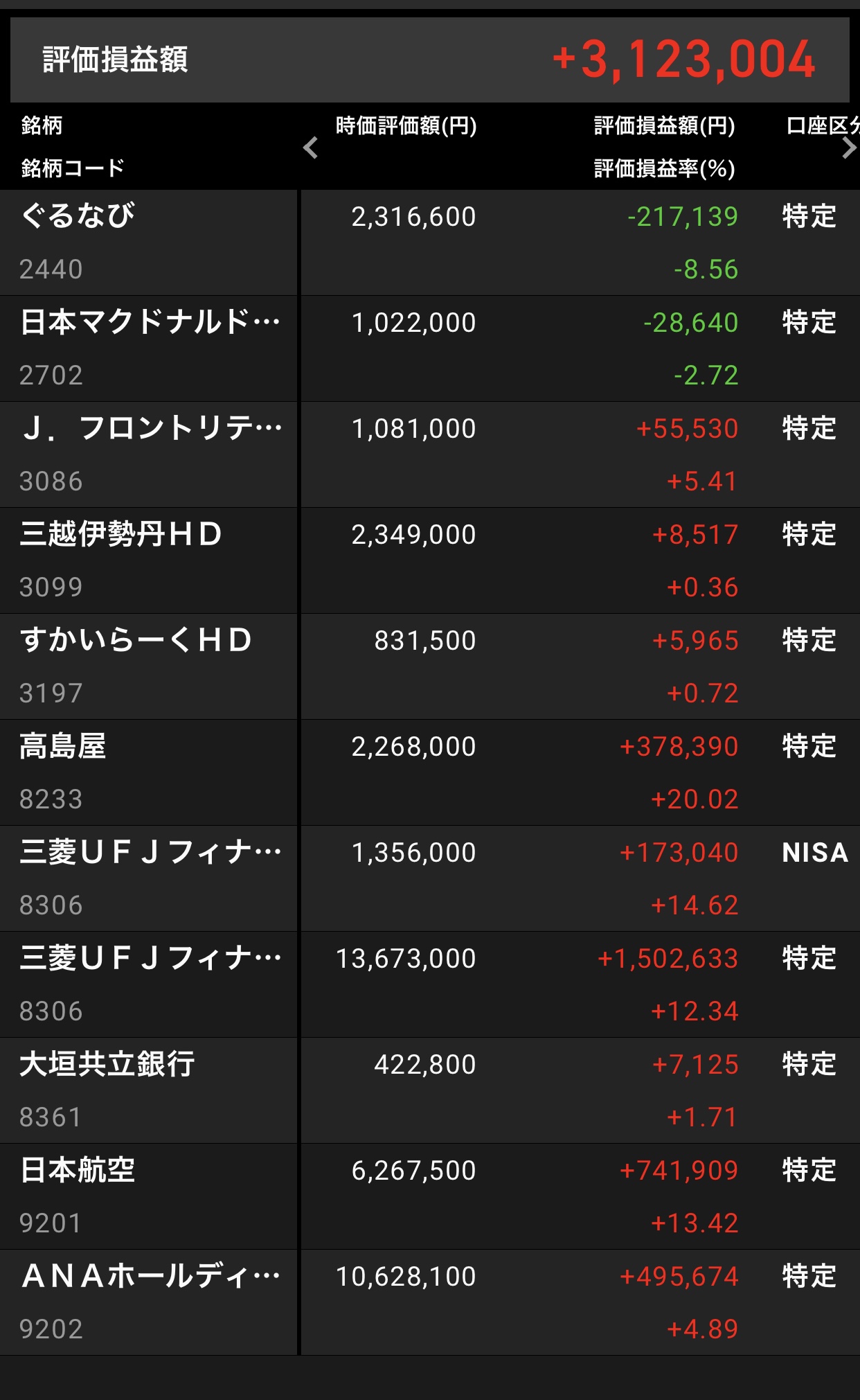Sort by the 時価評価額(円) column header

(x=406, y=126)
